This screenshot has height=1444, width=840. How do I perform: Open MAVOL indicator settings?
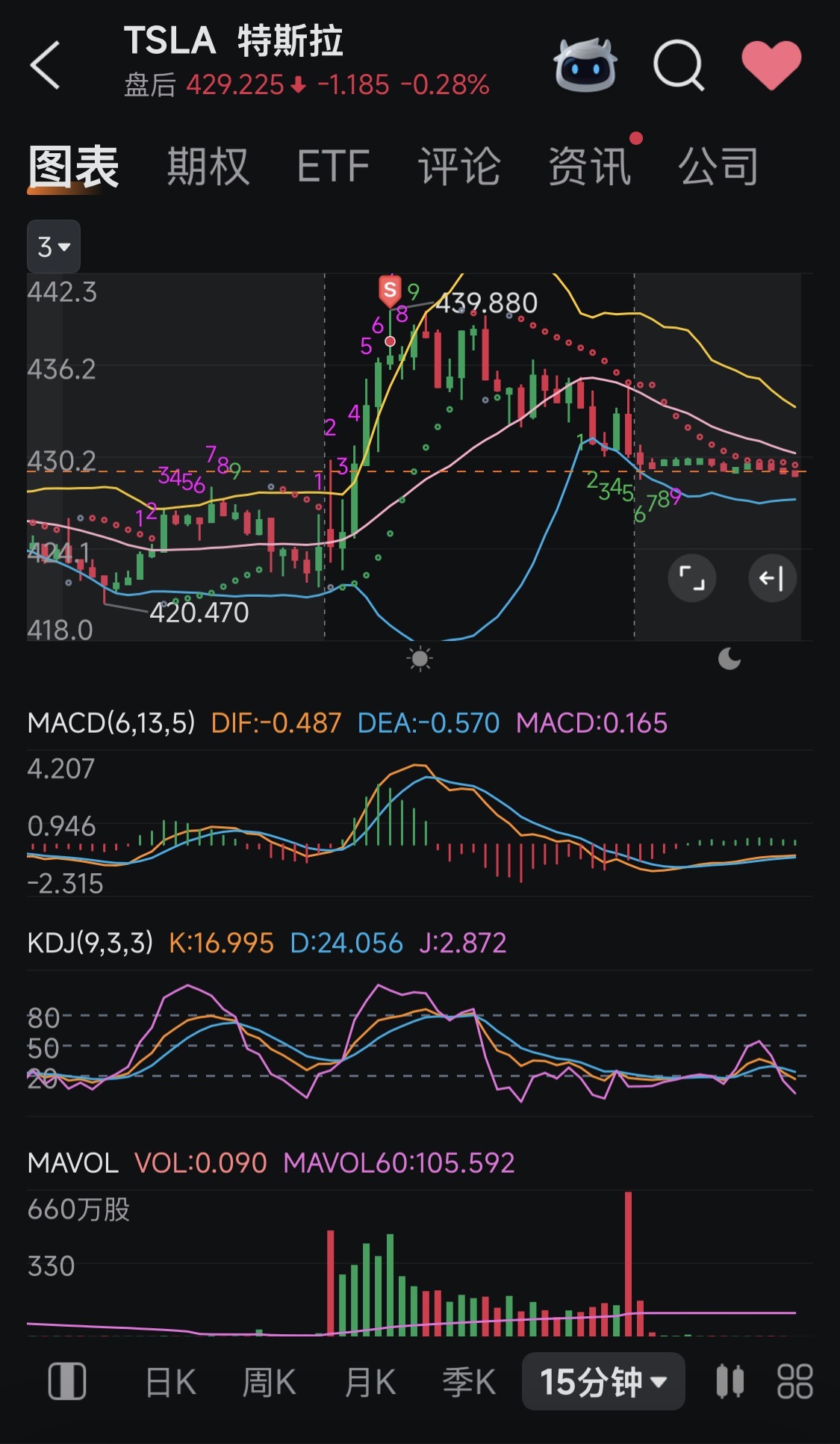[73, 1163]
